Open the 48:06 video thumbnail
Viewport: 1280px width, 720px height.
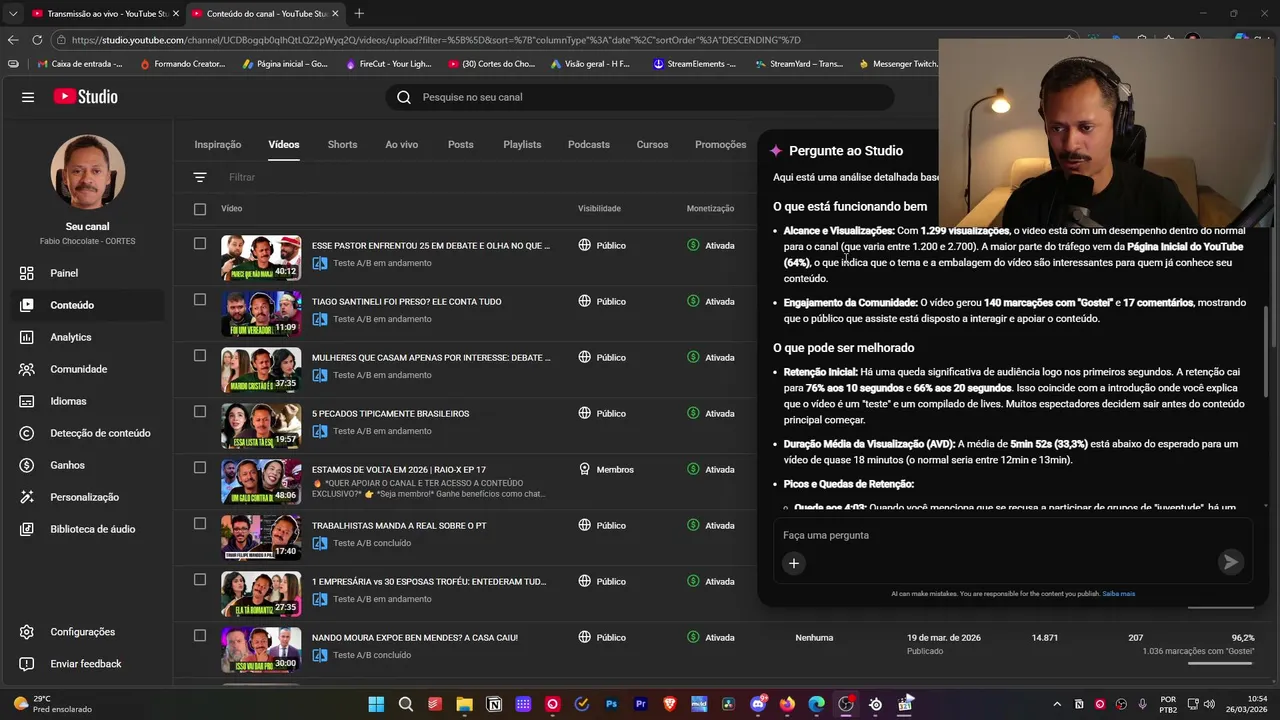(261, 482)
